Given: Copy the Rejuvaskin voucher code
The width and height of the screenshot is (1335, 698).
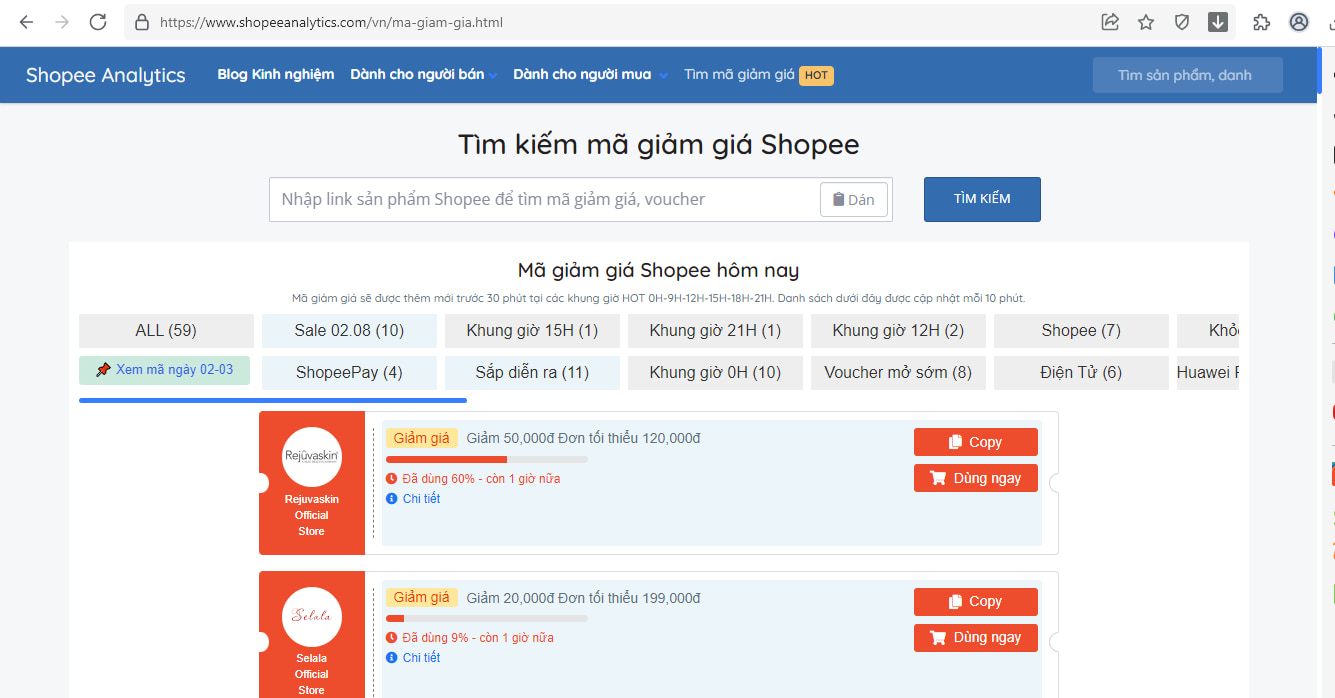Looking at the screenshot, I should click(975, 442).
